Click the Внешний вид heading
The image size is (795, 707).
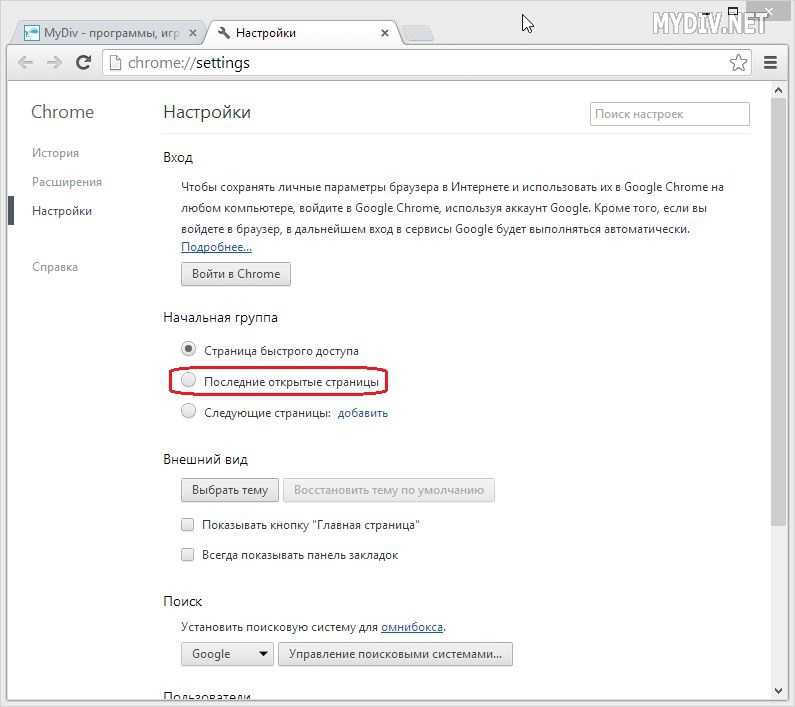[x=205, y=459]
